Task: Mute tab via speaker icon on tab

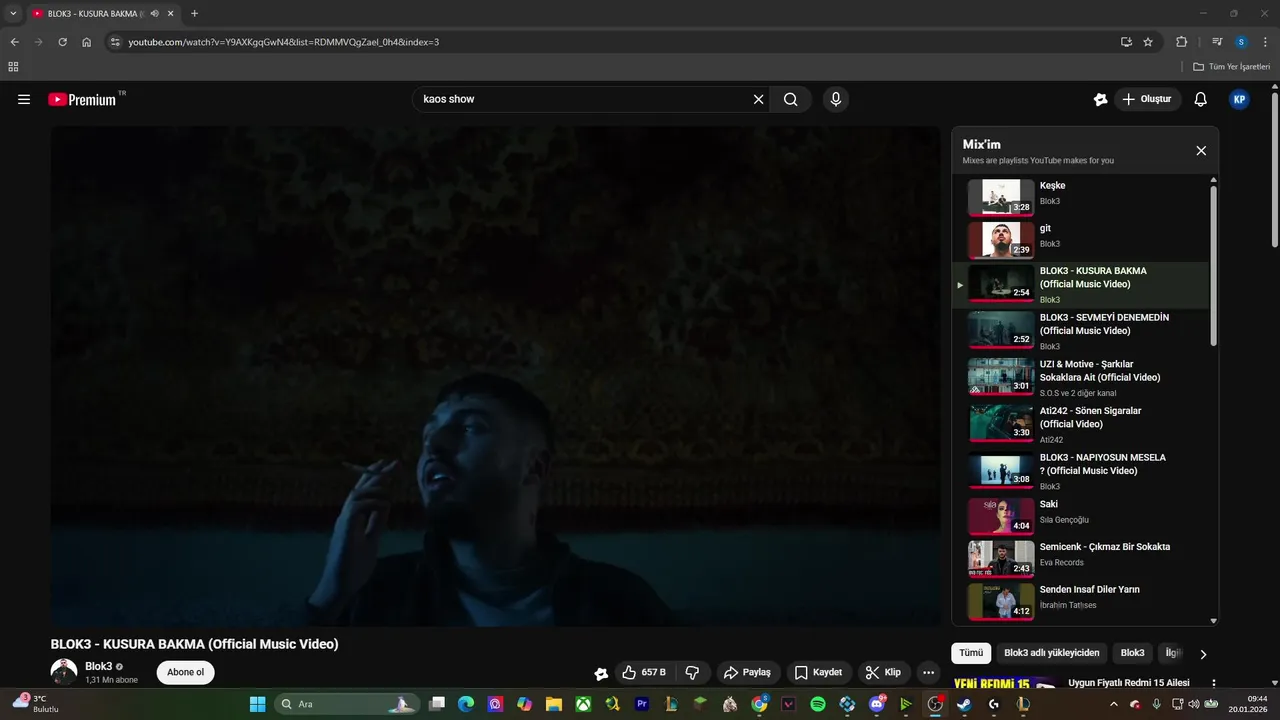Action: click(x=154, y=14)
